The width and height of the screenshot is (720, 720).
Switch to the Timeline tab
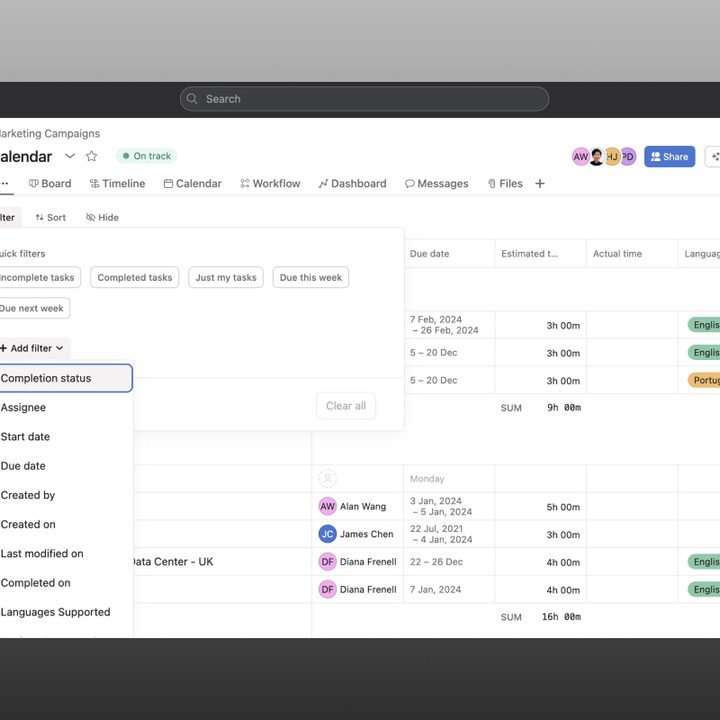click(x=118, y=184)
